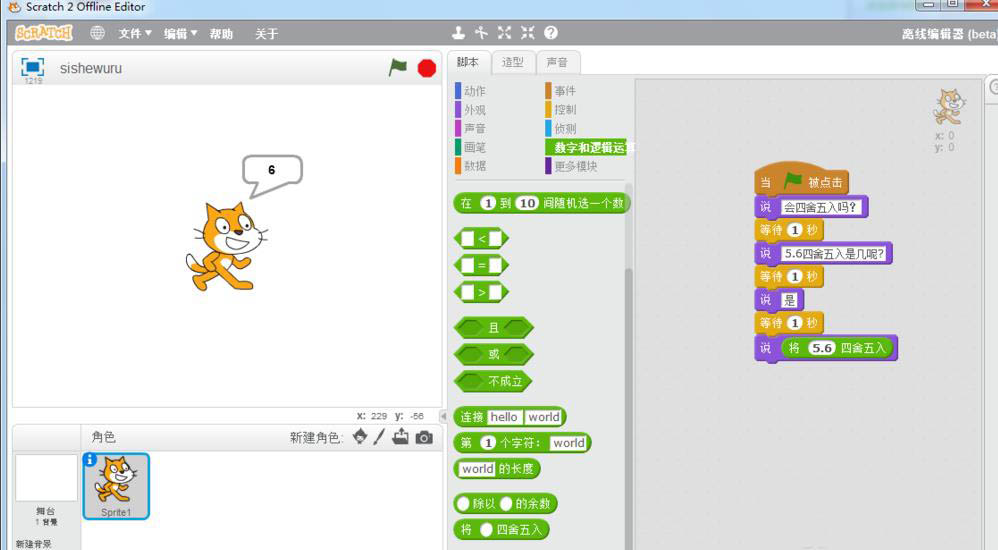Click the 除以 的余数 mod block
This screenshot has height=550, width=998.
(x=505, y=504)
